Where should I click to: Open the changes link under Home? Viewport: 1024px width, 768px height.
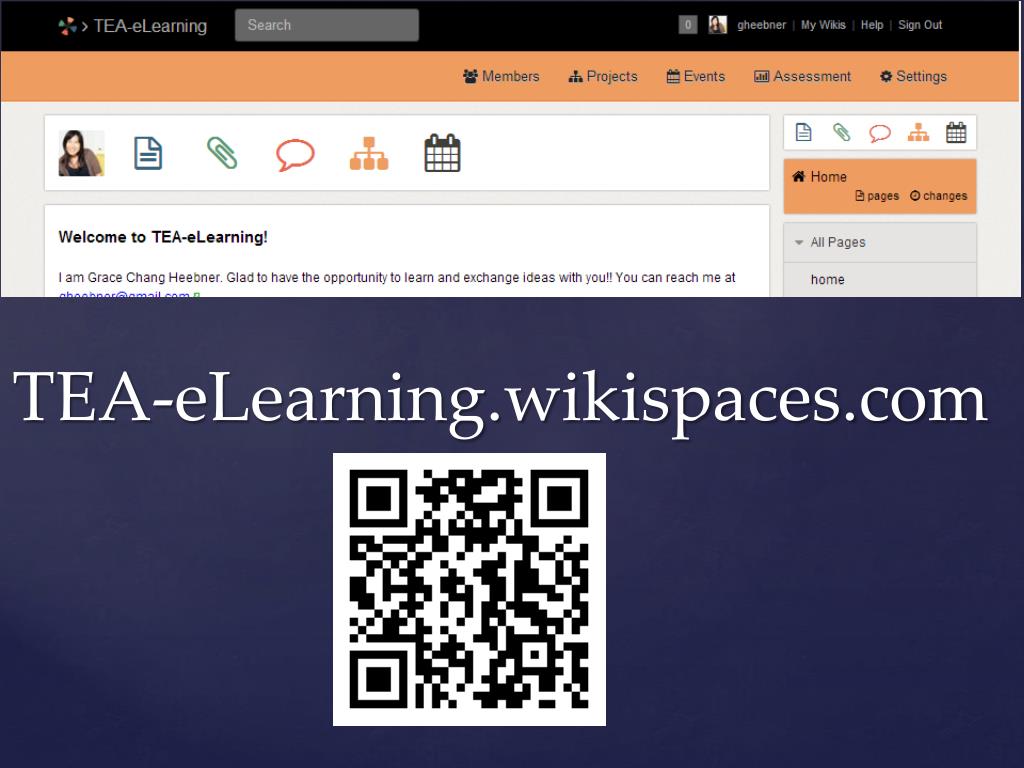[938, 196]
